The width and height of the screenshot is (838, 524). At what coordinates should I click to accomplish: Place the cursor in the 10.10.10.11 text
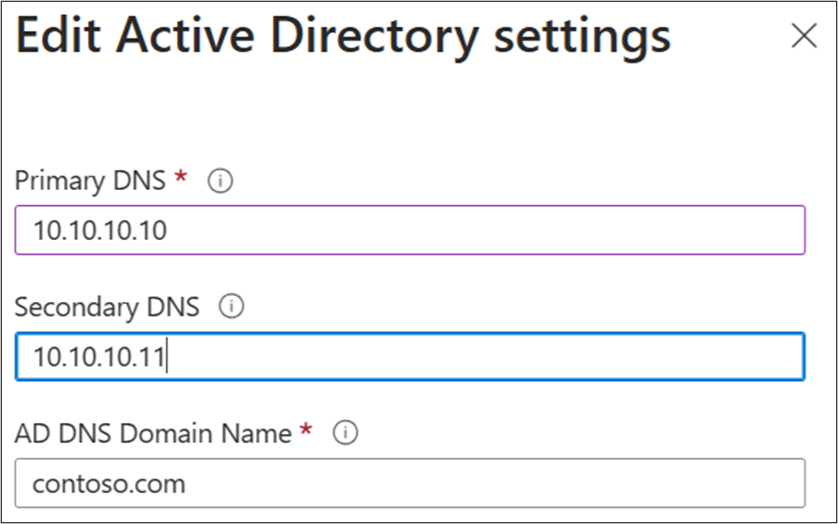pos(98,357)
